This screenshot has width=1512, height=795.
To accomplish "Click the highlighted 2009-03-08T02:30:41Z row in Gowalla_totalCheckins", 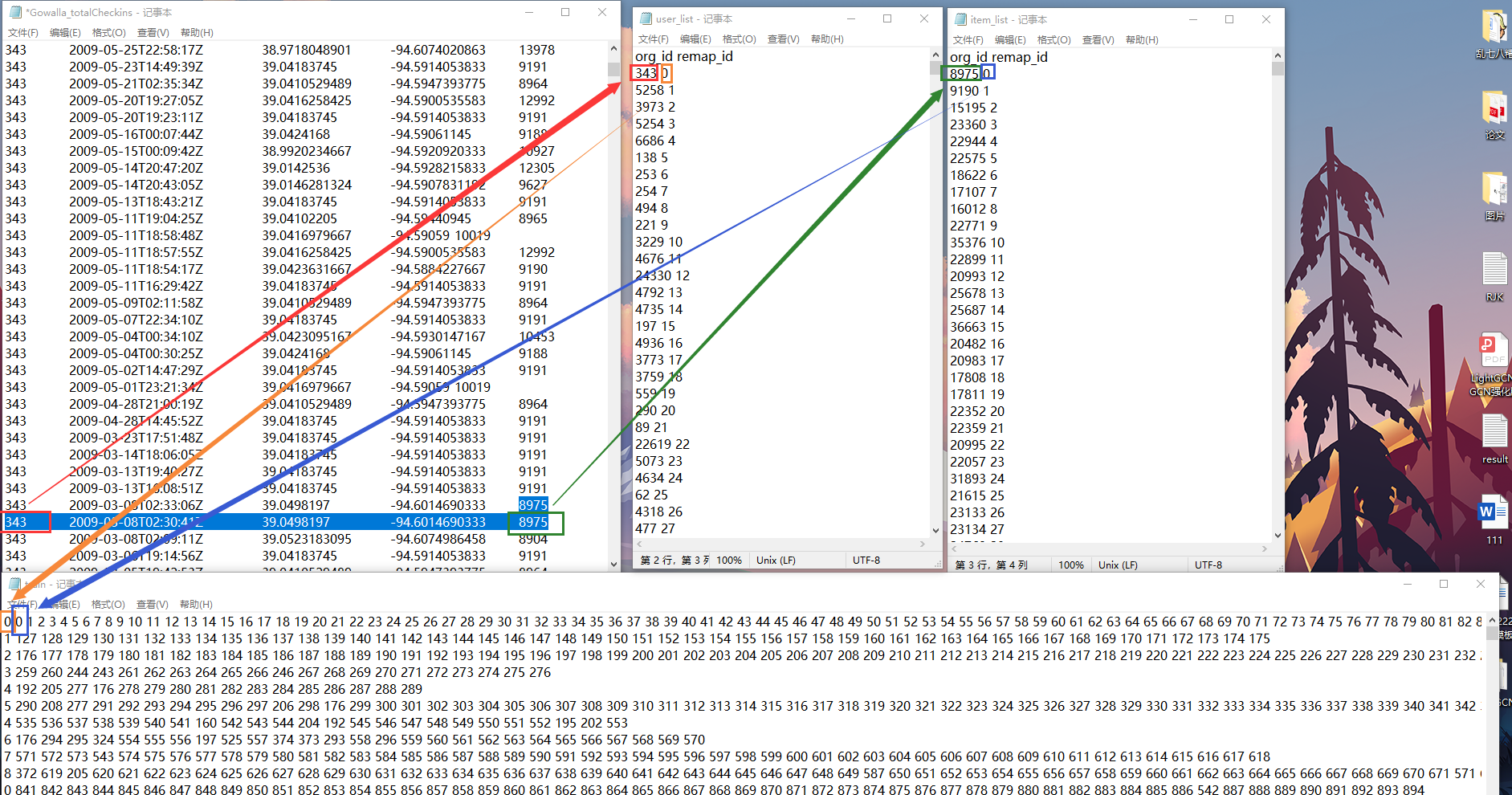I will (x=305, y=522).
